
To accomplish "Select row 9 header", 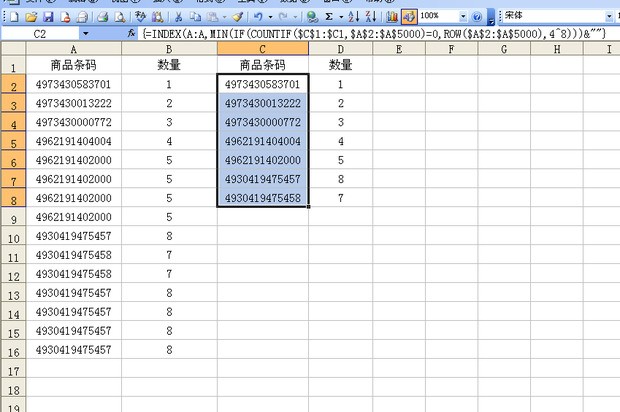I will point(13,217).
